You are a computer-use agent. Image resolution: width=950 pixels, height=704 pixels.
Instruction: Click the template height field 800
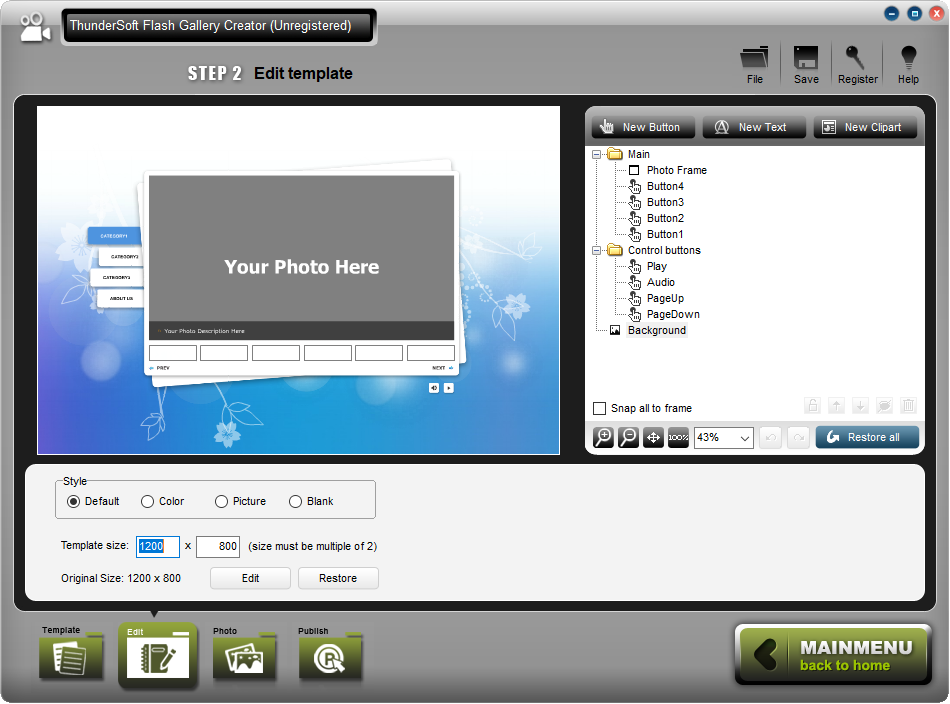[x=218, y=546]
